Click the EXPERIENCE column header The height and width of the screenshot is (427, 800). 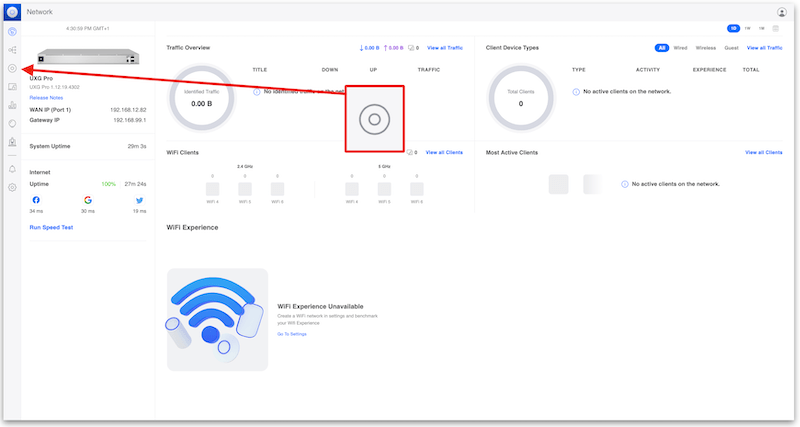tap(709, 70)
